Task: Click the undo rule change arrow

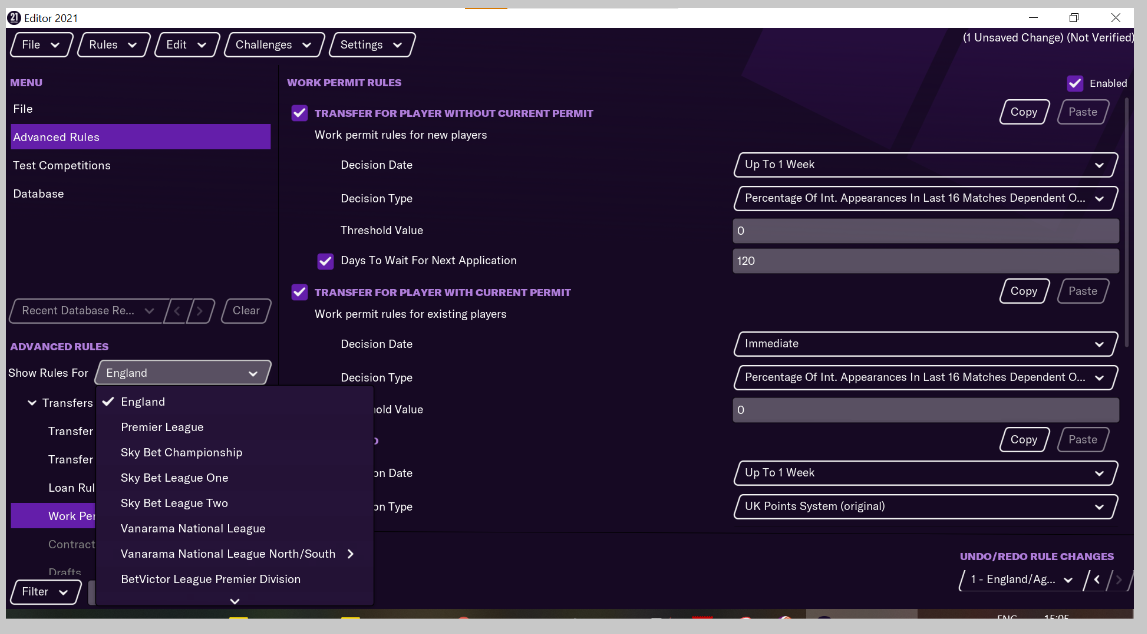Action: [x=1097, y=580]
